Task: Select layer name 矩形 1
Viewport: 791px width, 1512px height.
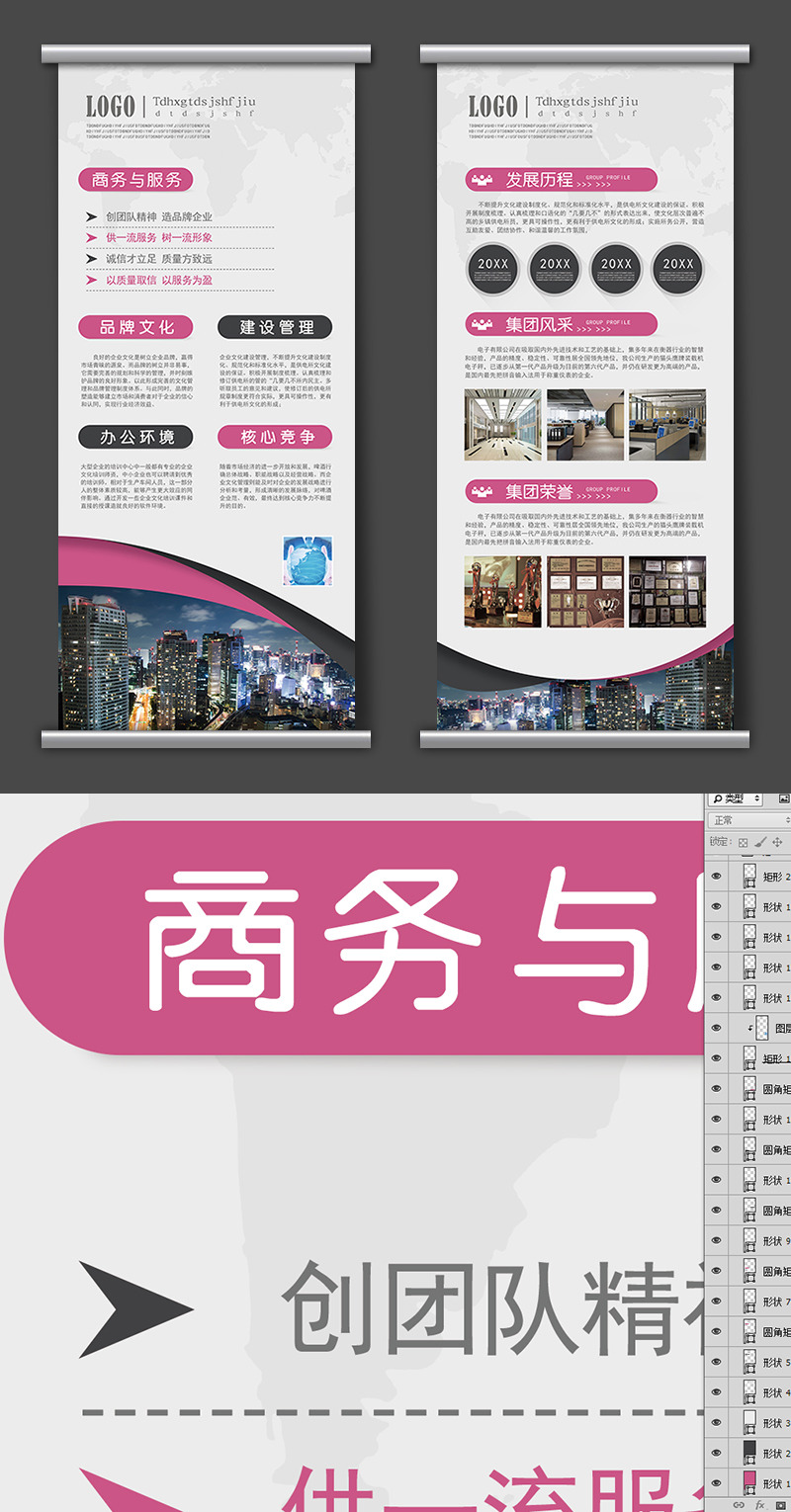Action: pos(777,1058)
